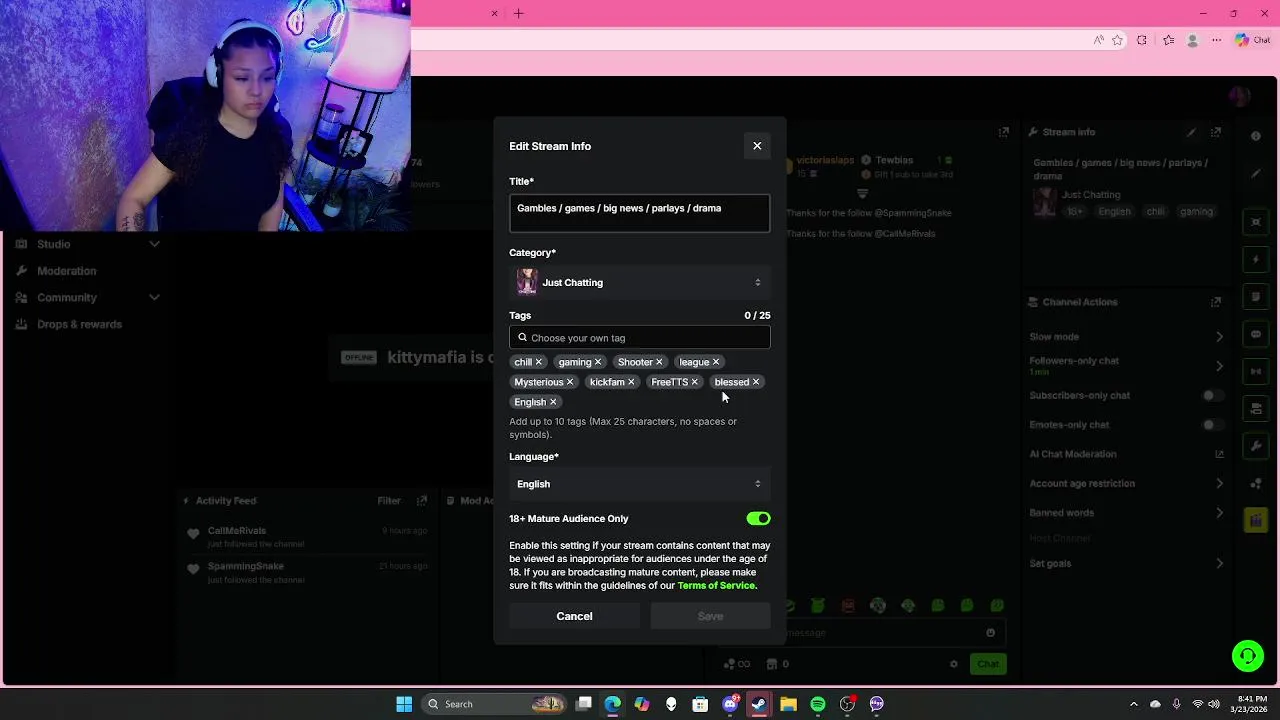Pop out the Channel Actions panel
Image resolution: width=1280 pixels, height=720 pixels.
point(1216,302)
